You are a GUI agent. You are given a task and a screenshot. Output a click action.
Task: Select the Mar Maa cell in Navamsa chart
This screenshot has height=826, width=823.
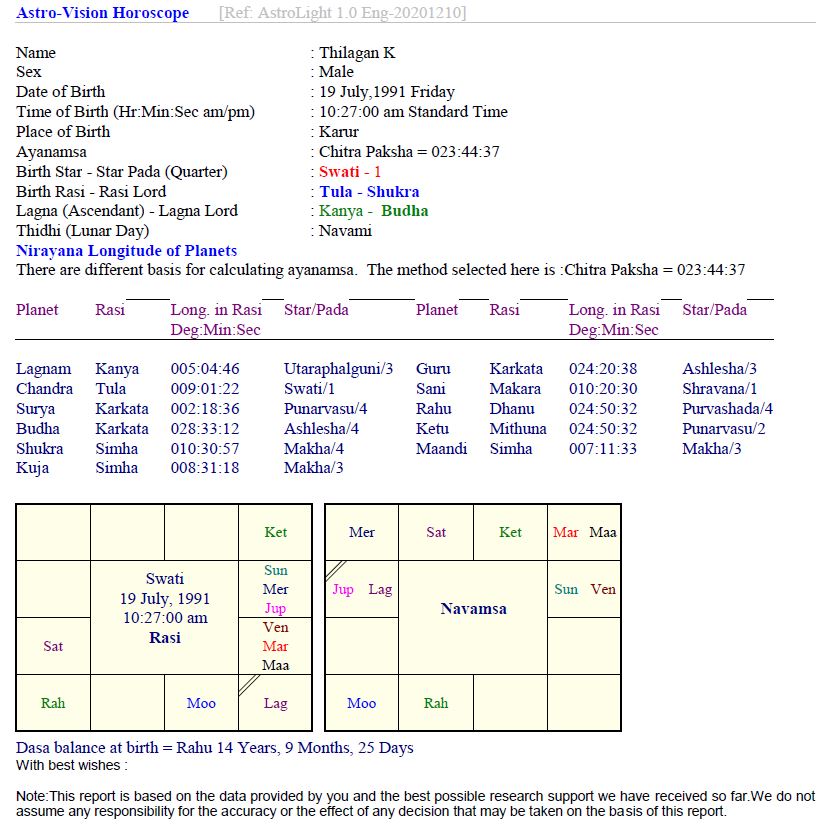584,533
